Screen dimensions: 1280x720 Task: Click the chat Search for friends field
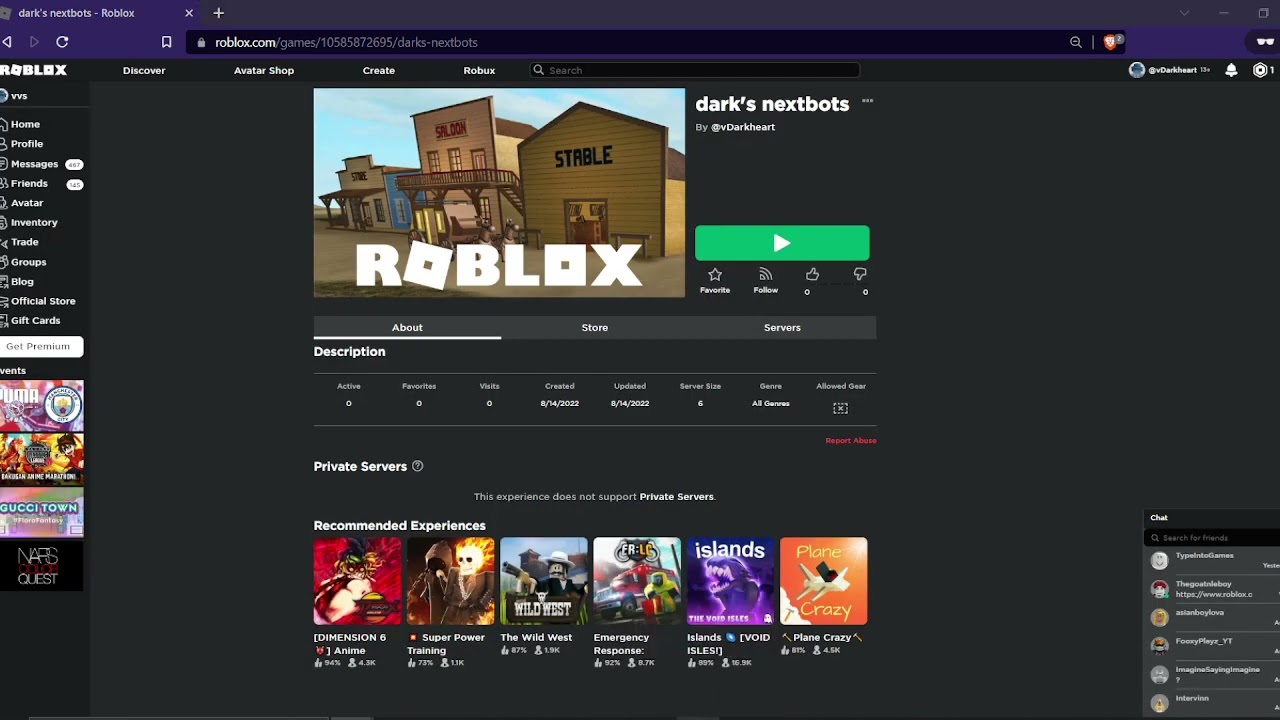tap(1212, 538)
